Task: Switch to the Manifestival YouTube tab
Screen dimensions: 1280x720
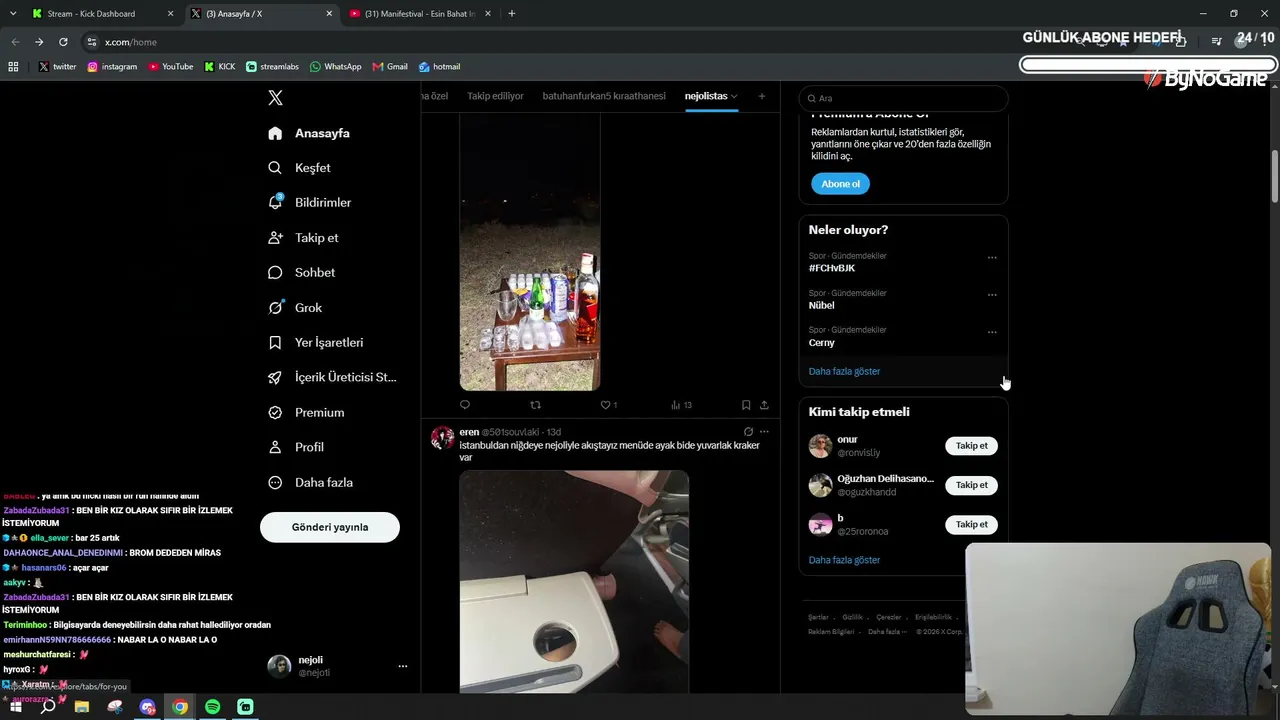Action: [x=419, y=14]
